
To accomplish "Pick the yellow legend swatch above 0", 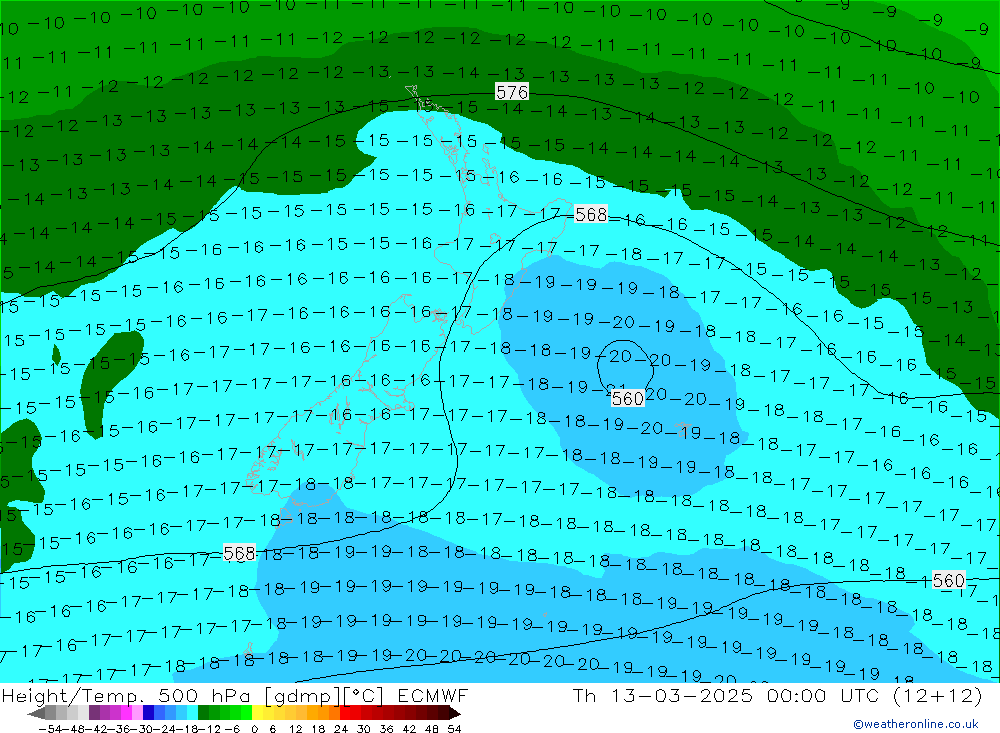I will pyautogui.click(x=257, y=713).
